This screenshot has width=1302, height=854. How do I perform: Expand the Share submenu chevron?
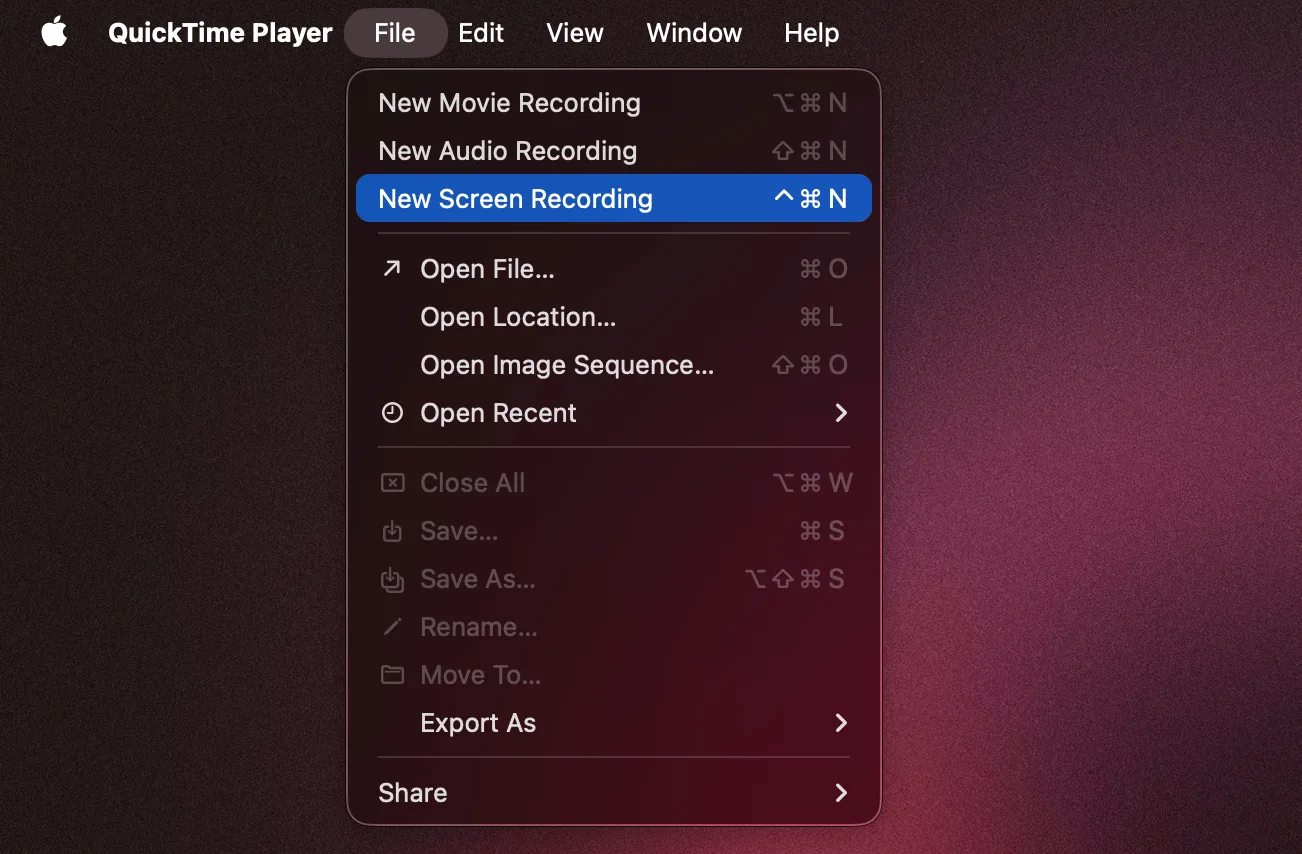(841, 792)
